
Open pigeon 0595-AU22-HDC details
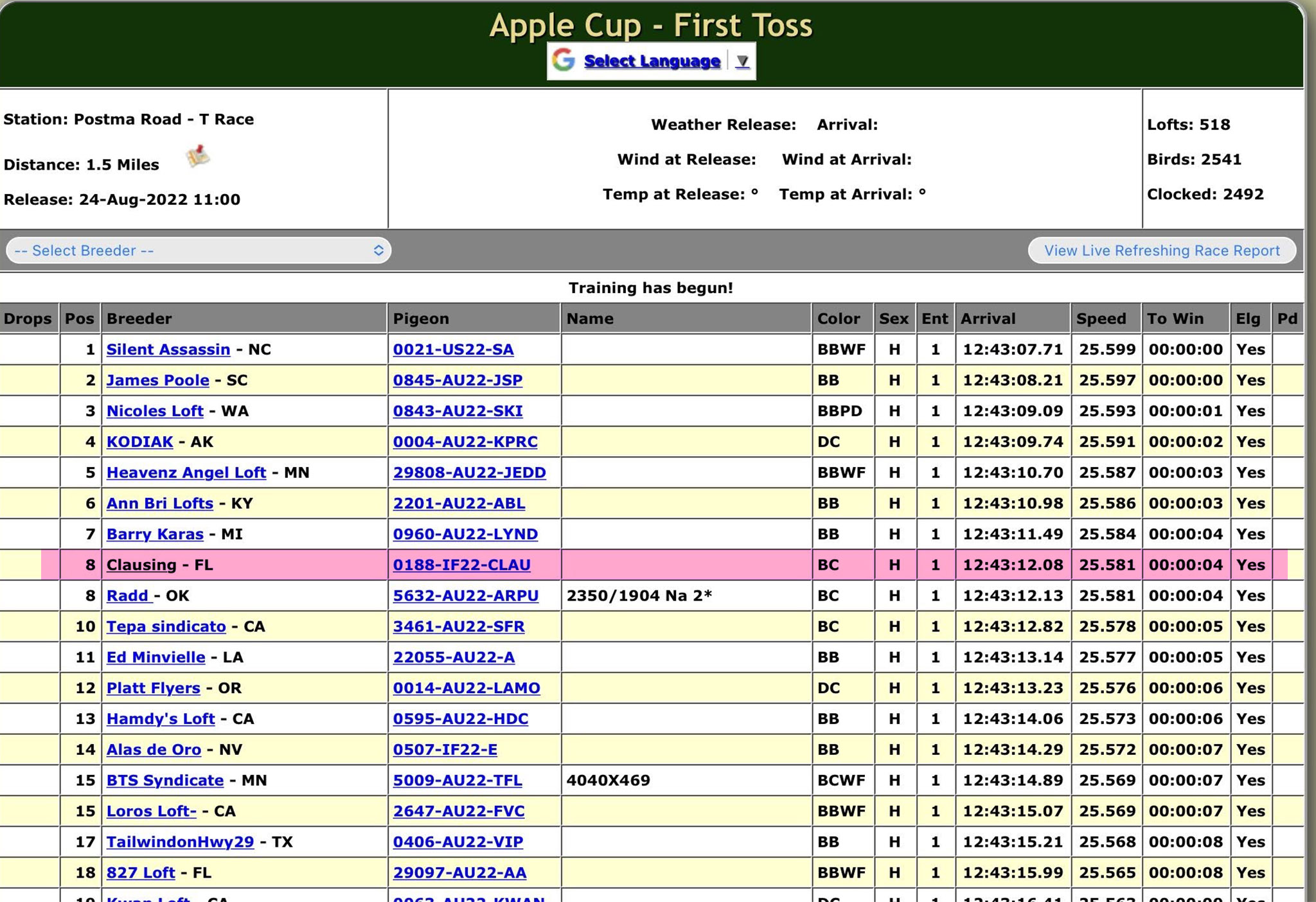point(461,720)
